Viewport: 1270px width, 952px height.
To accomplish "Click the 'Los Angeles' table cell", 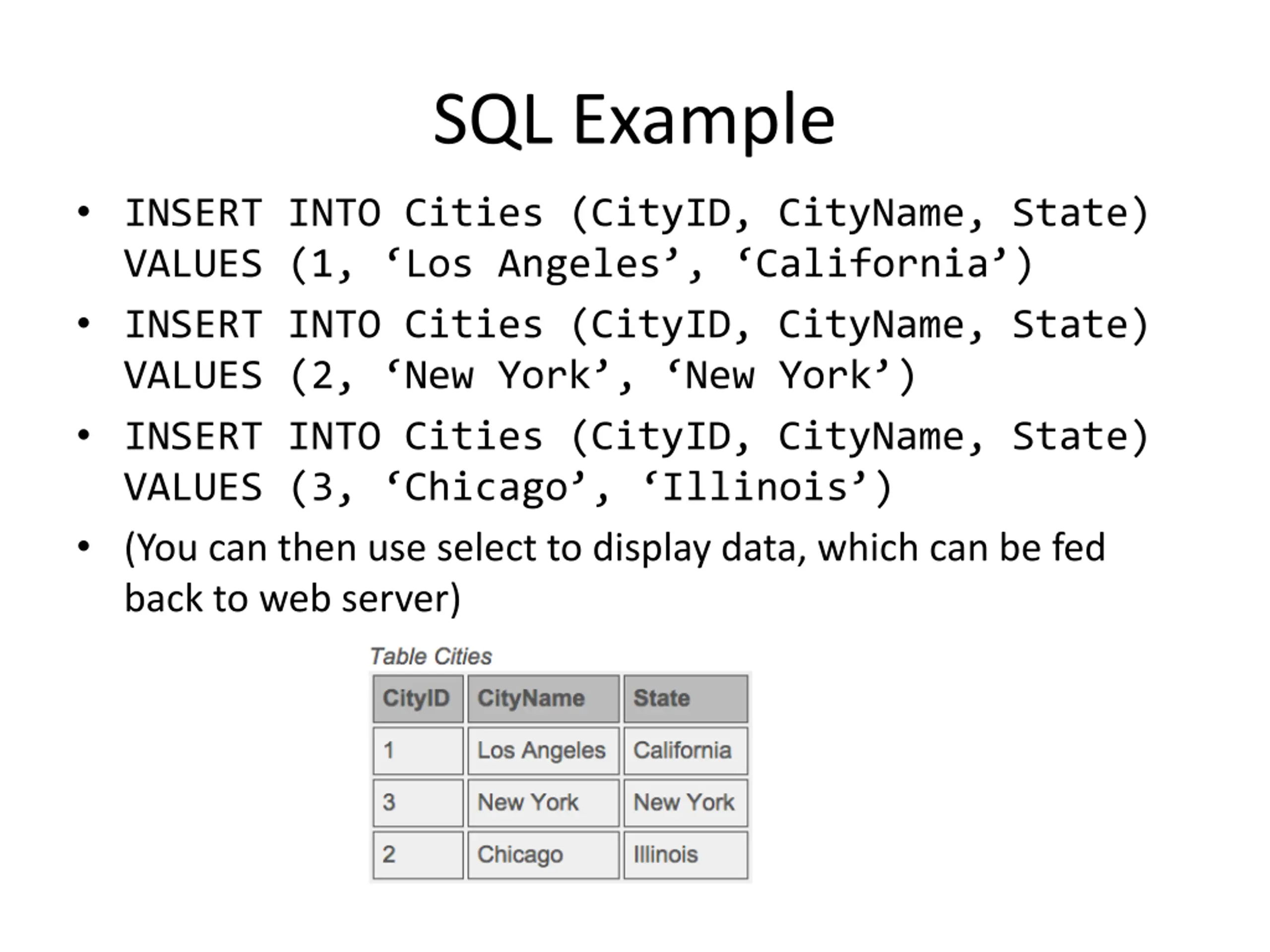I will pos(543,751).
